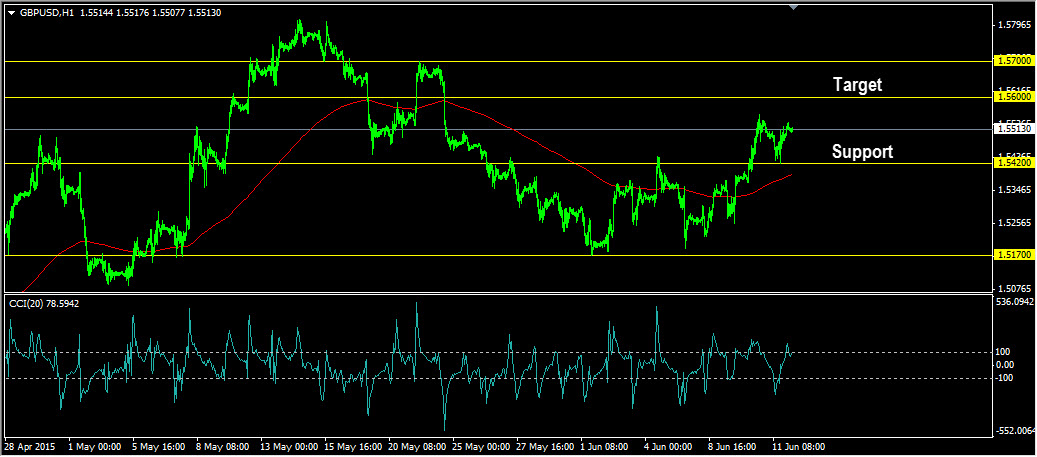Click the 28 Apr 2015 date label
The height and width of the screenshot is (457, 1037).
click(28, 446)
